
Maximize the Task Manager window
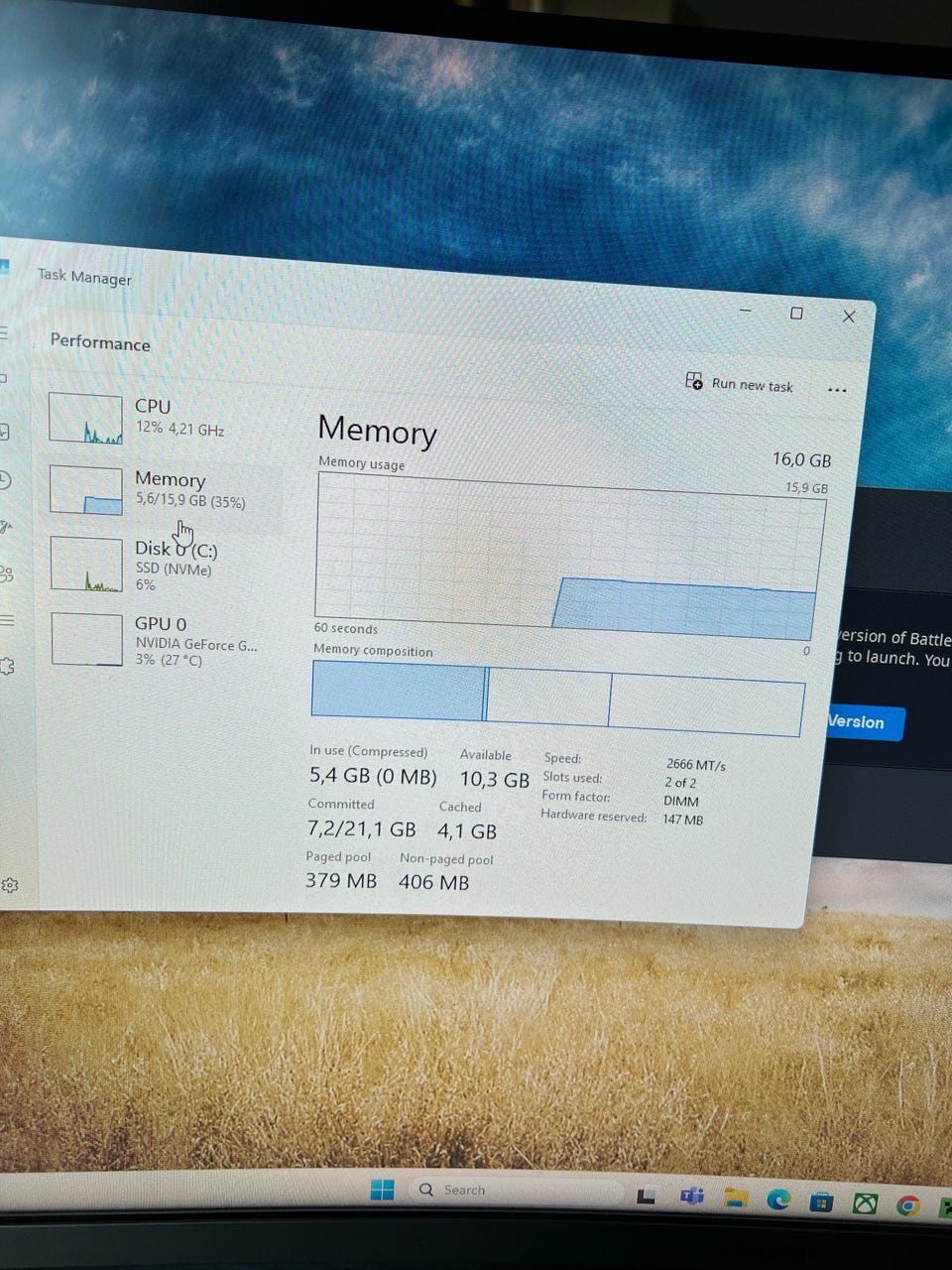pyautogui.click(x=796, y=314)
